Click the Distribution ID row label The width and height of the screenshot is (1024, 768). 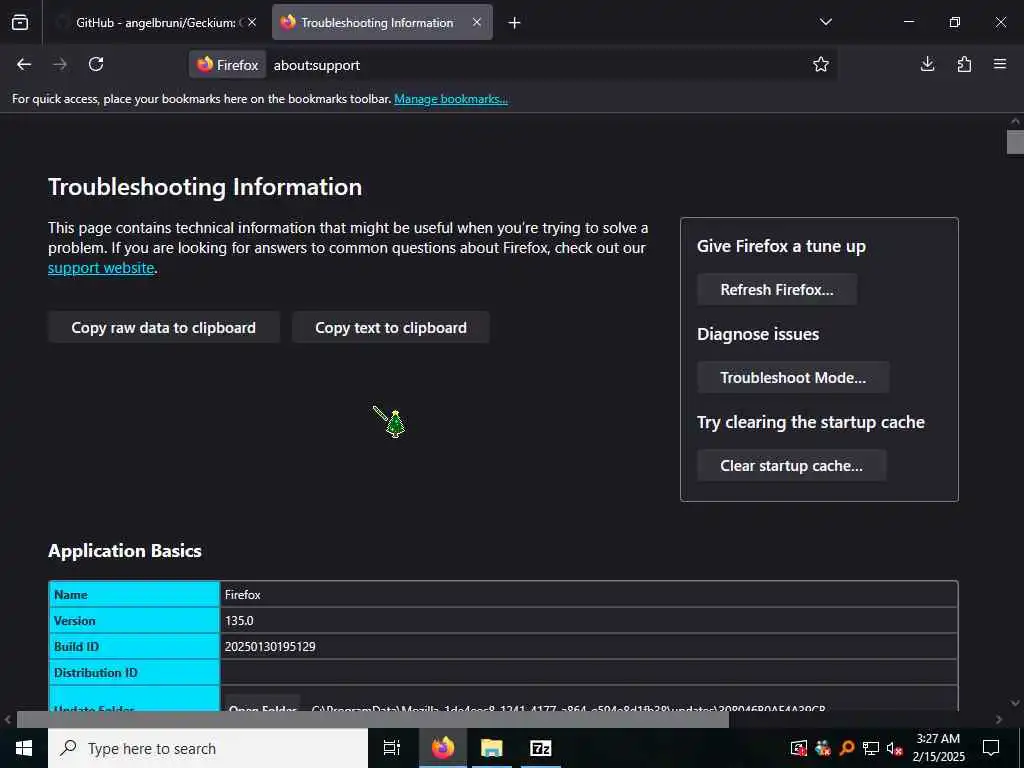coord(95,673)
